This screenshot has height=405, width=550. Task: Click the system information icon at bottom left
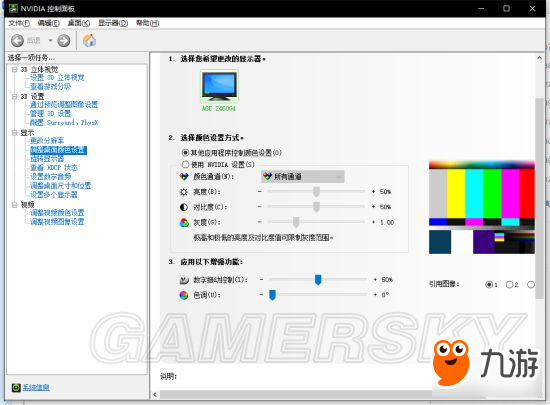tap(16, 387)
